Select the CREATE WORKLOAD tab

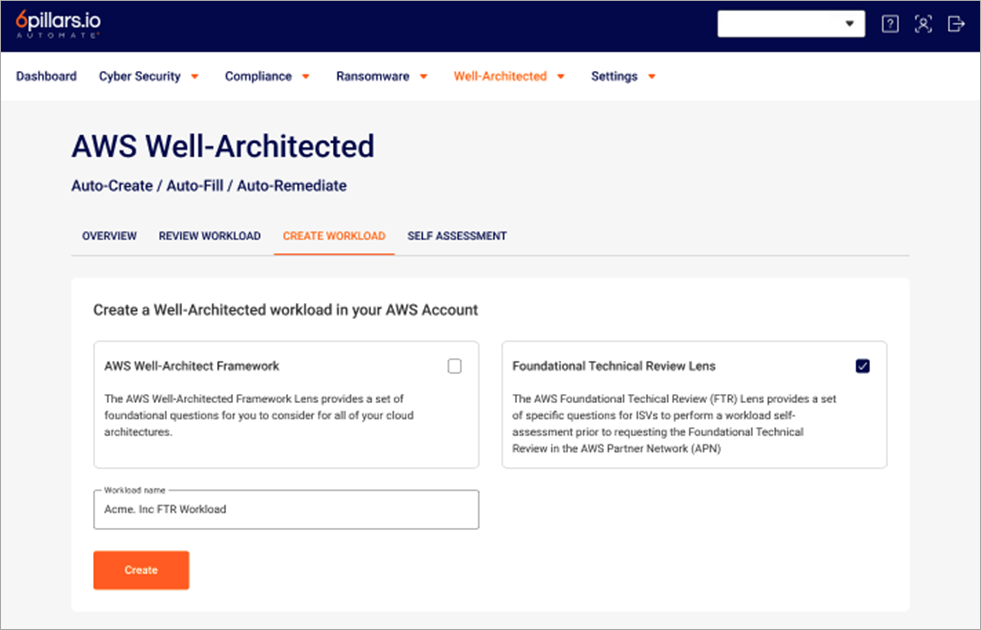334,236
